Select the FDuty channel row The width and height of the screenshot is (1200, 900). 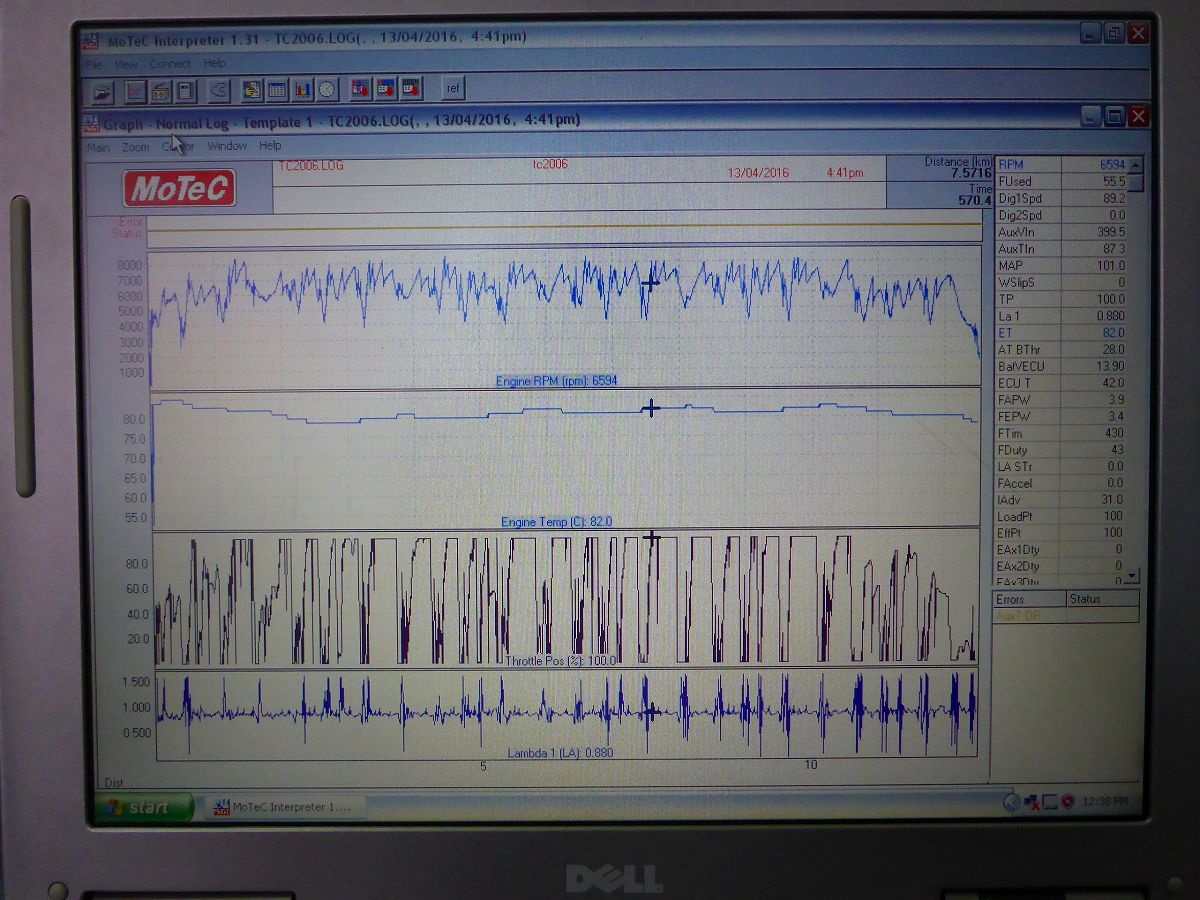tap(1061, 449)
